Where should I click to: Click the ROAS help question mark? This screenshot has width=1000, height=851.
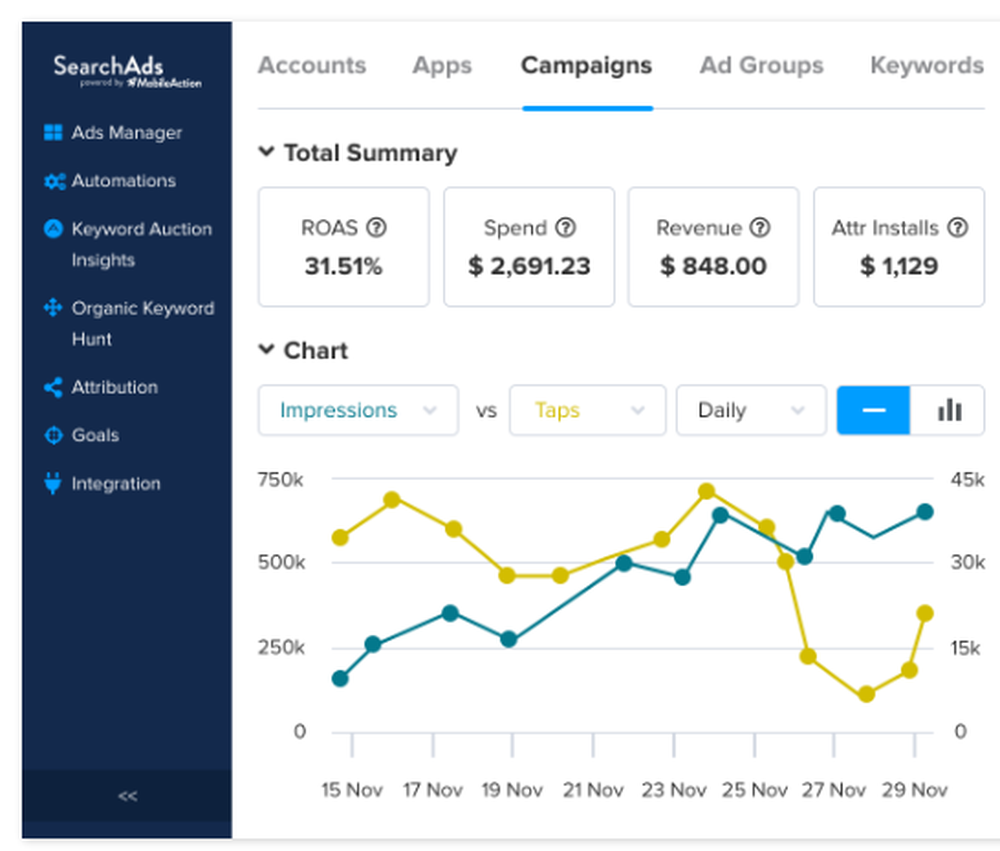[377, 228]
